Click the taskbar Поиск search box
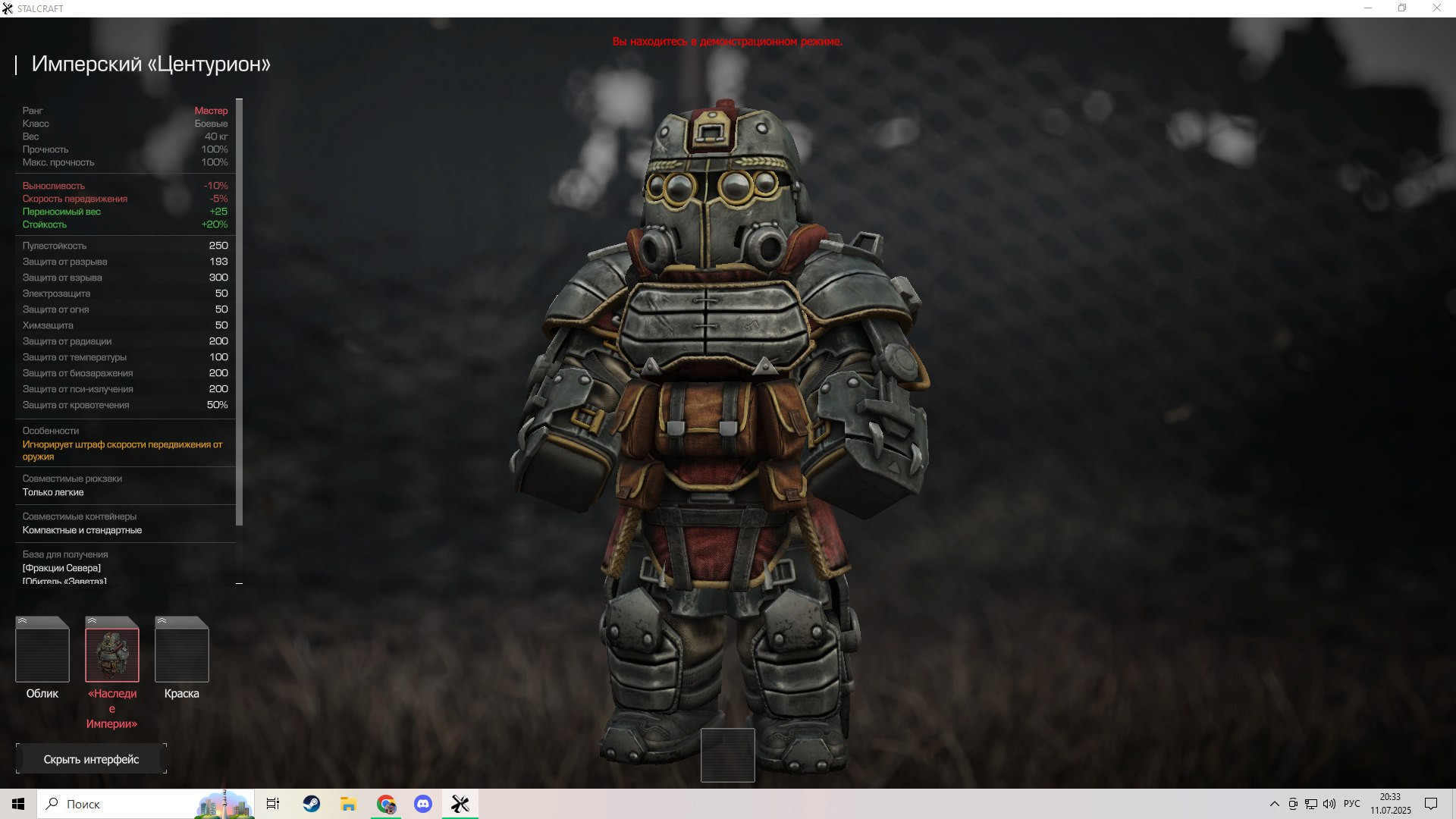This screenshot has width=1456, height=819. click(146, 804)
